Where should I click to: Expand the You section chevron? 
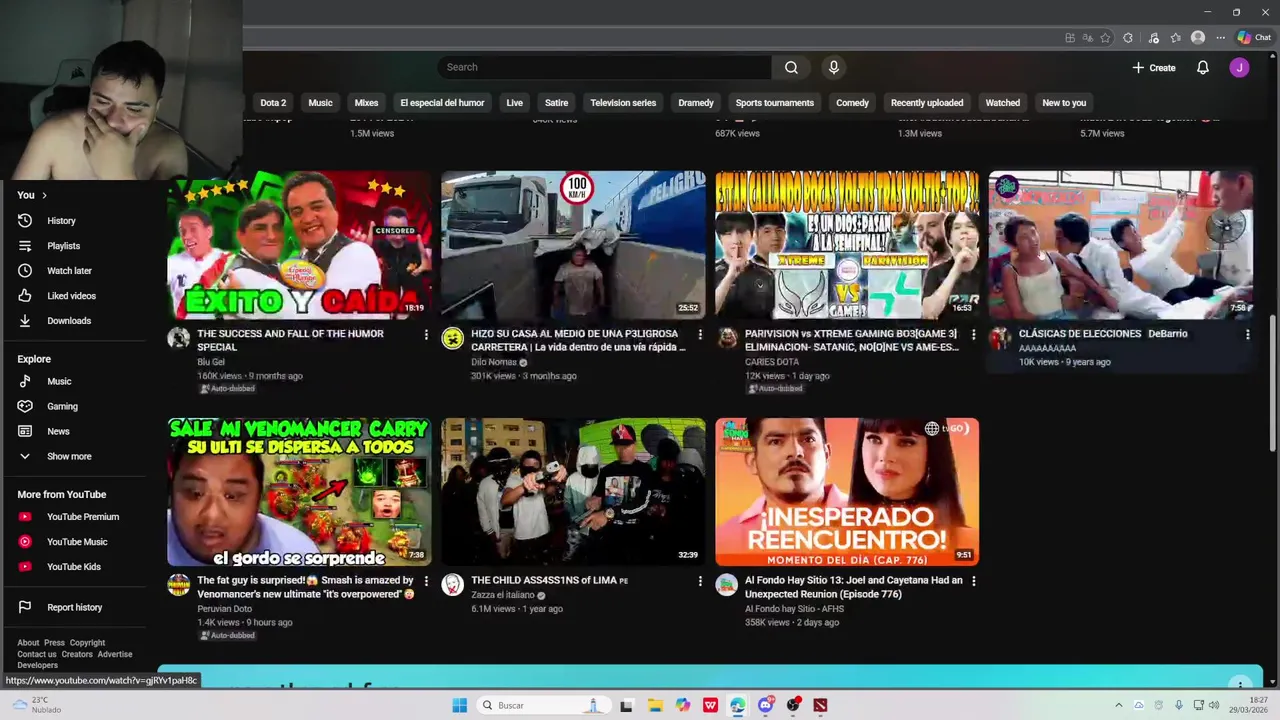pos(44,195)
